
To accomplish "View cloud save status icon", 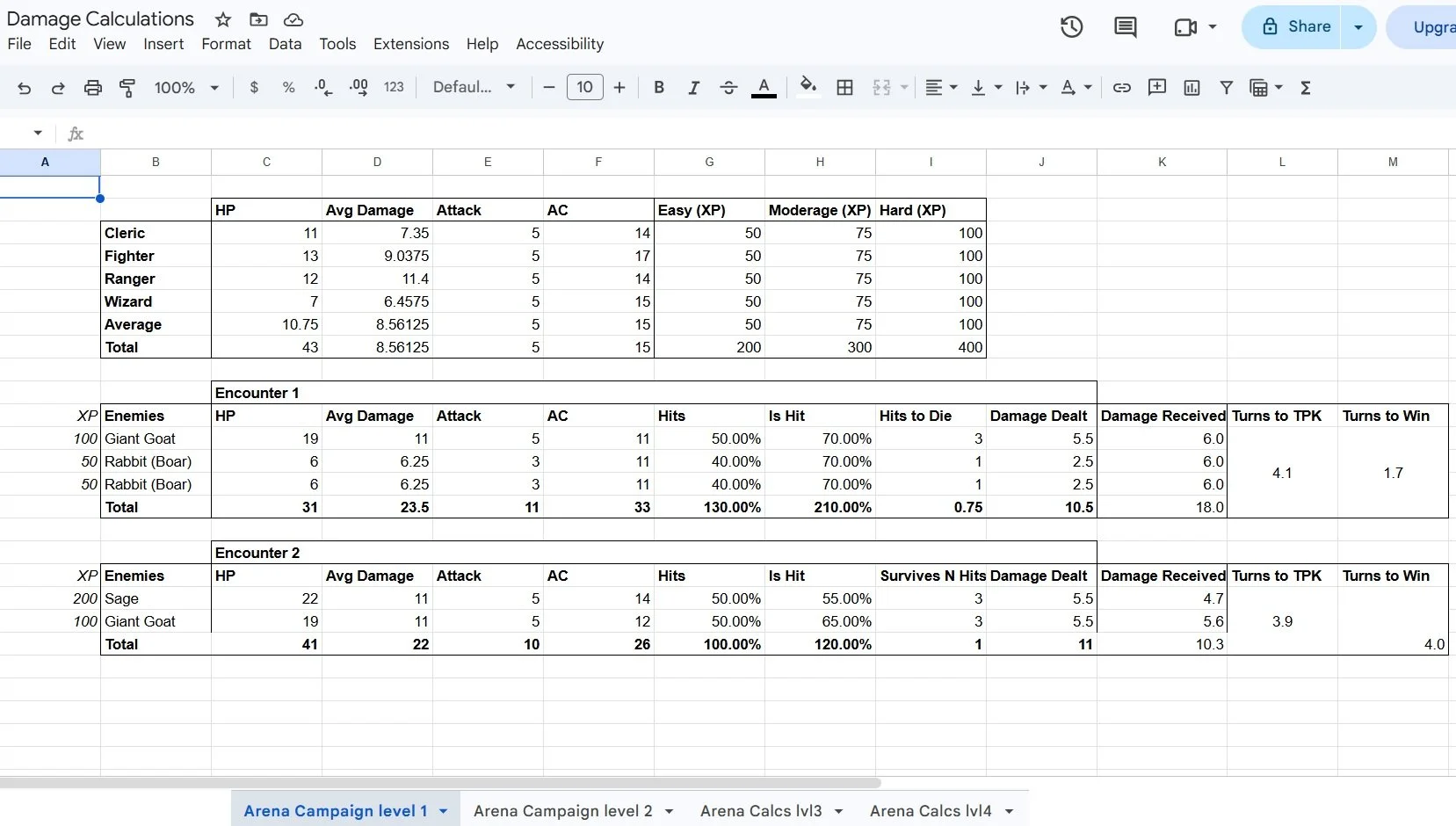I will (293, 19).
